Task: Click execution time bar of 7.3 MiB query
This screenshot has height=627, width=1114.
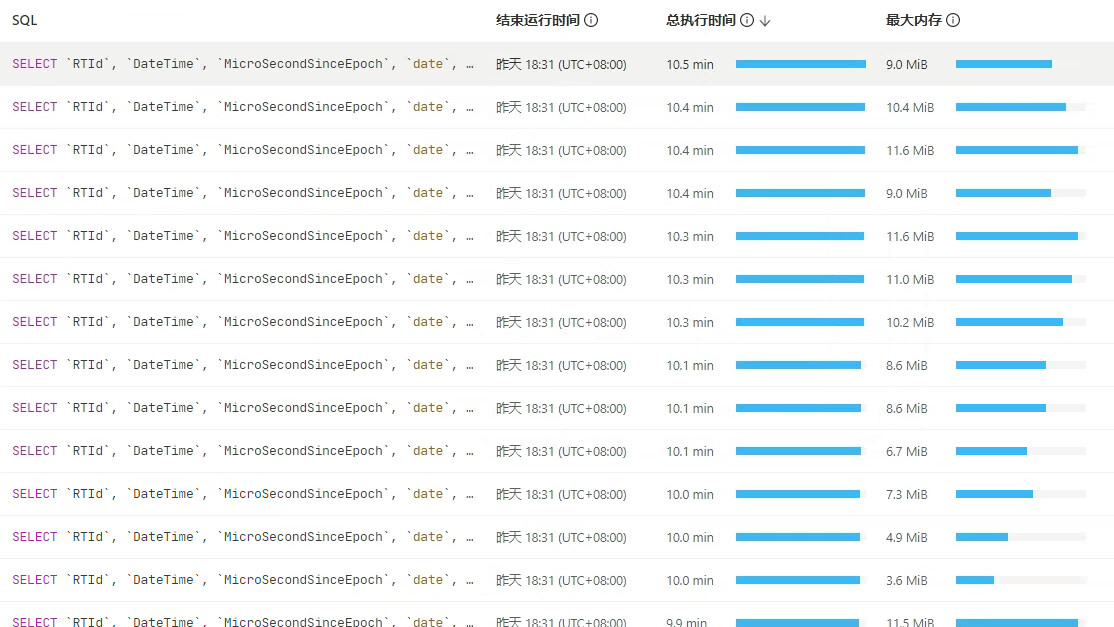Action: click(798, 494)
